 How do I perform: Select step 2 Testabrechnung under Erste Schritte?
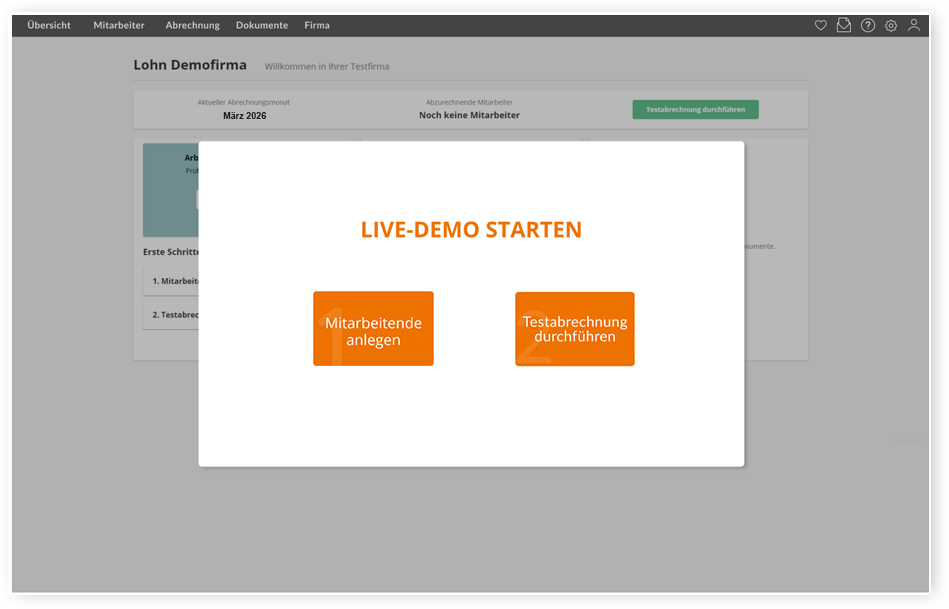(172, 315)
